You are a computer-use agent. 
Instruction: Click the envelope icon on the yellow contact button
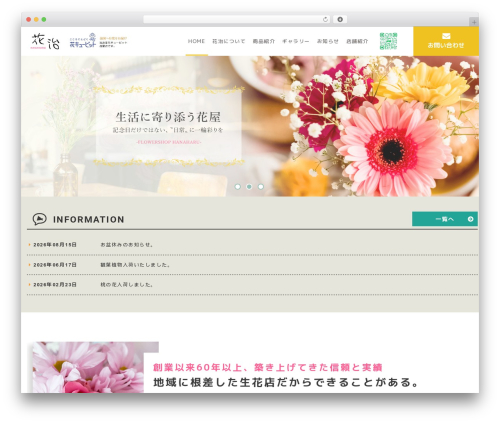[446, 36]
